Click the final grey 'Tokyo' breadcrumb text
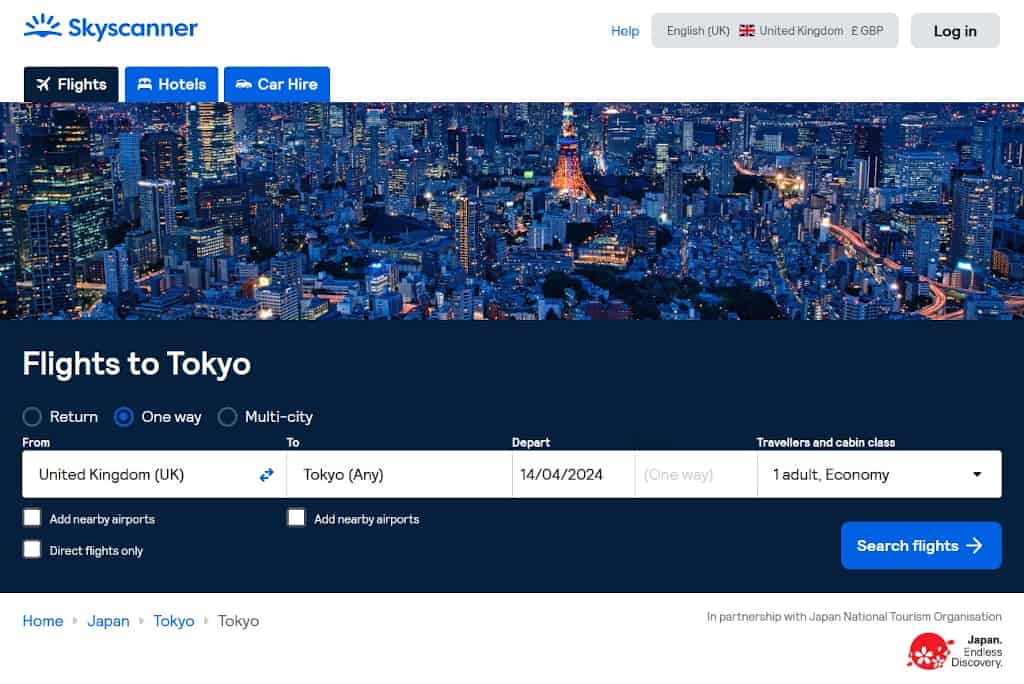This screenshot has height=684, width=1024. (x=238, y=621)
